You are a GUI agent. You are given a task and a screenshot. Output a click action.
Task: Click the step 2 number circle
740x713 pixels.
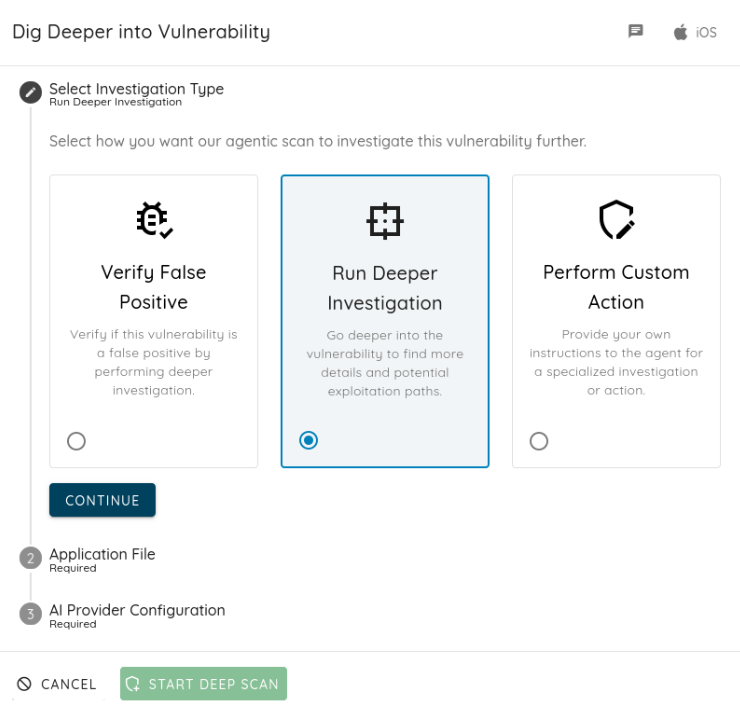click(x=31, y=558)
